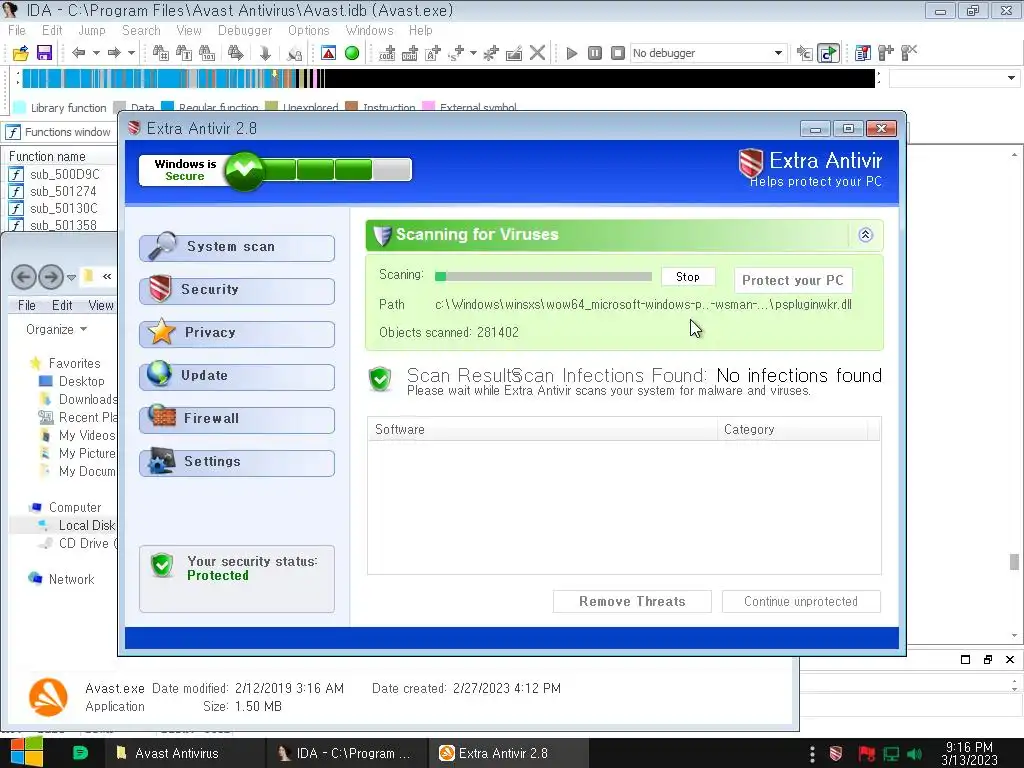Open the Windows Start button
The image size is (1024, 768).
(x=26, y=753)
